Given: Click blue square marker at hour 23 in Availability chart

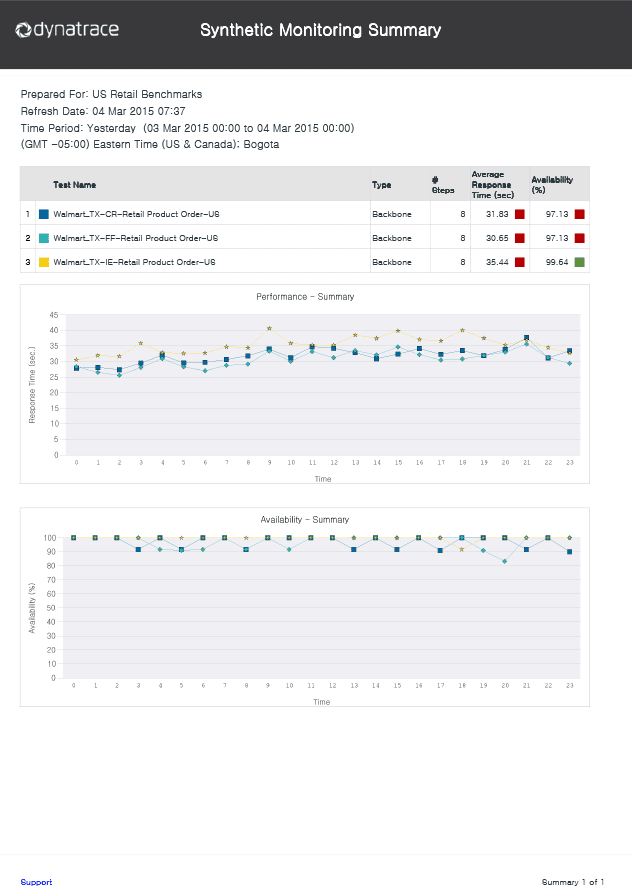Looking at the screenshot, I should tap(569, 552).
